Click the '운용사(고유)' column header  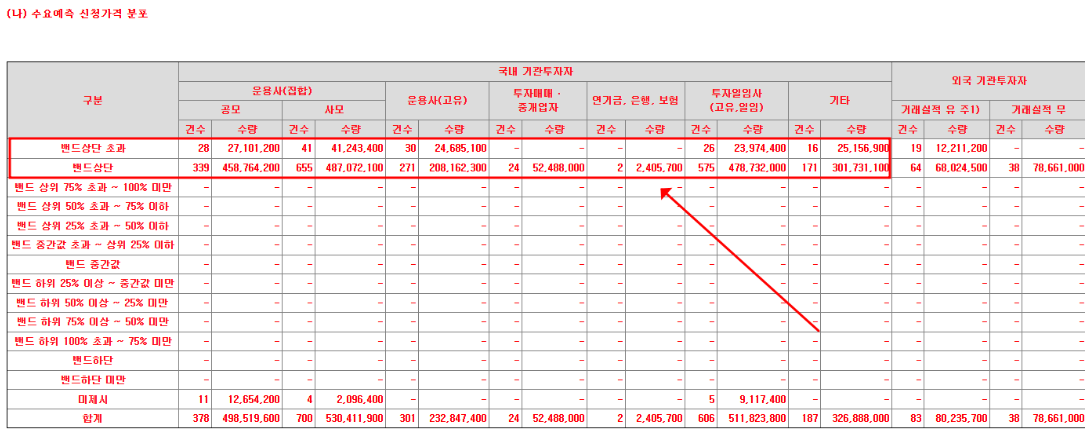pyautogui.click(x=437, y=100)
